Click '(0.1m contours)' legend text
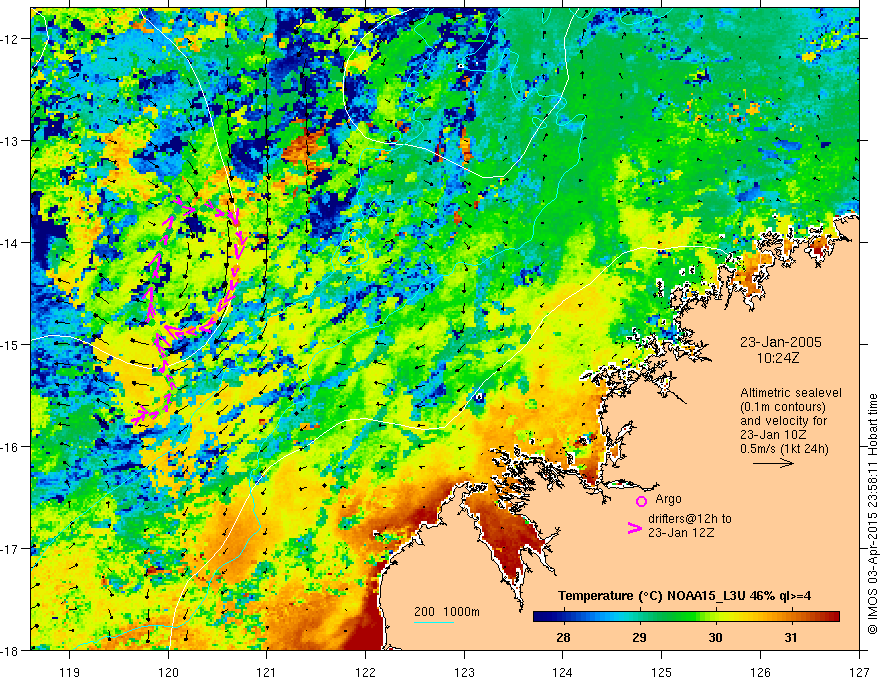Image resolution: width=880 pixels, height=680 pixels. click(x=783, y=407)
